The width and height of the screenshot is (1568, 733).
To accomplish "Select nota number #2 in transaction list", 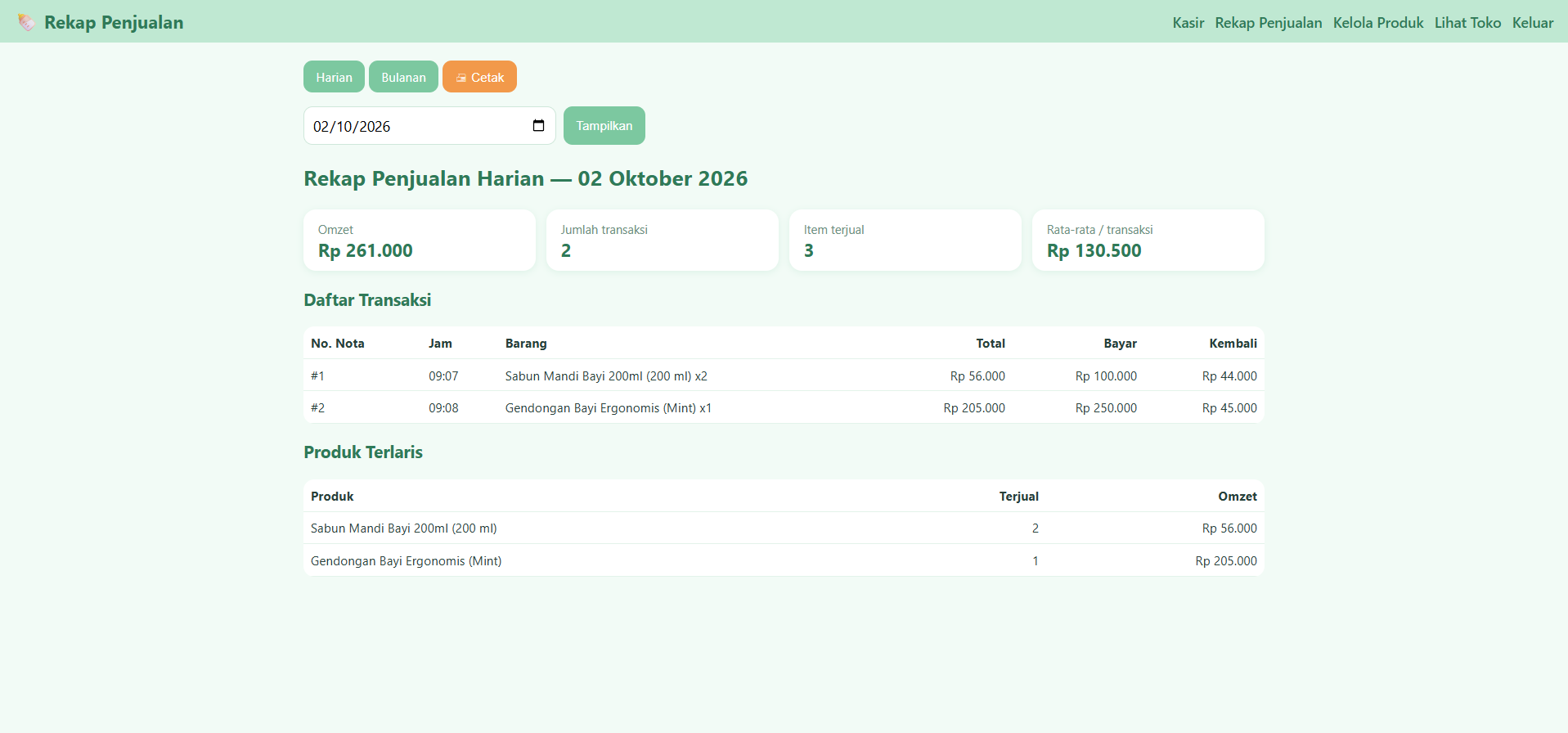I will (x=317, y=408).
